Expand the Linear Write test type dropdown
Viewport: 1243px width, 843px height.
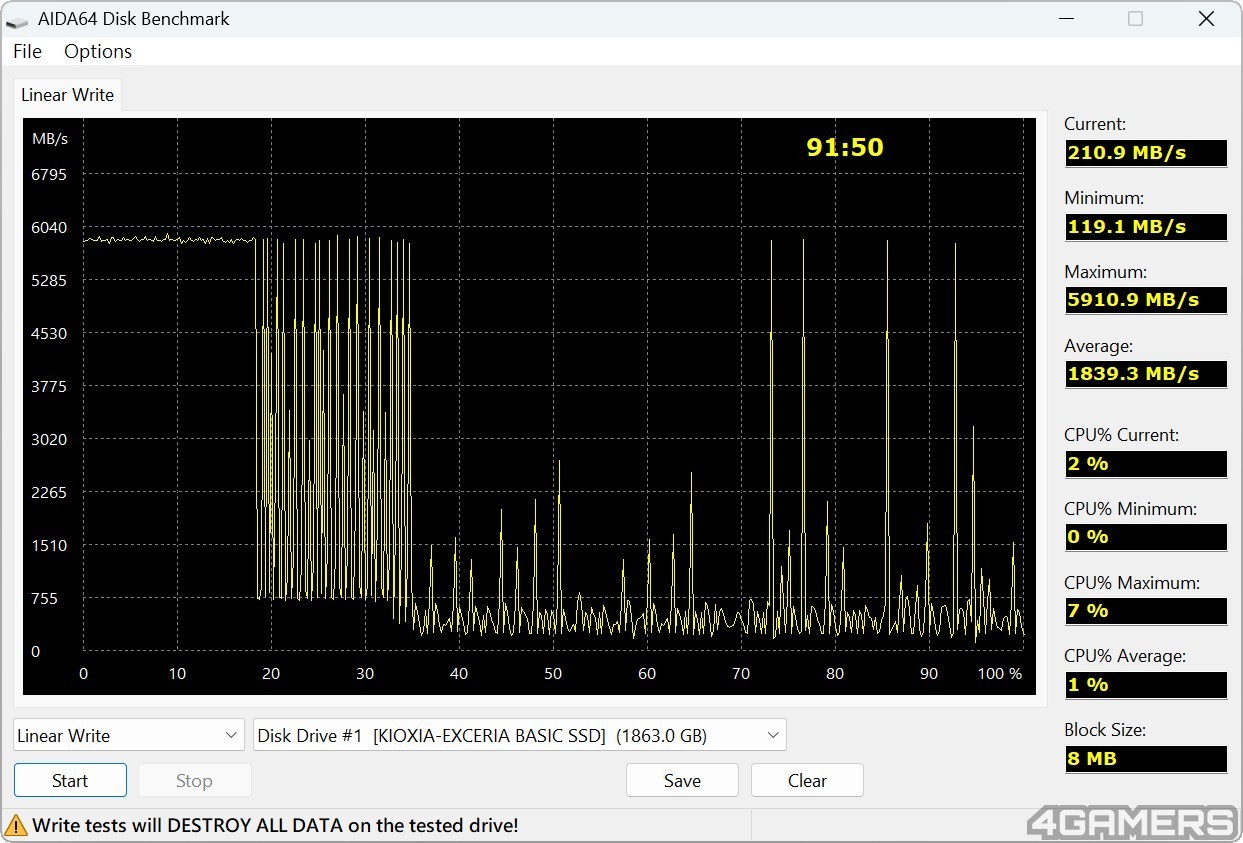129,735
